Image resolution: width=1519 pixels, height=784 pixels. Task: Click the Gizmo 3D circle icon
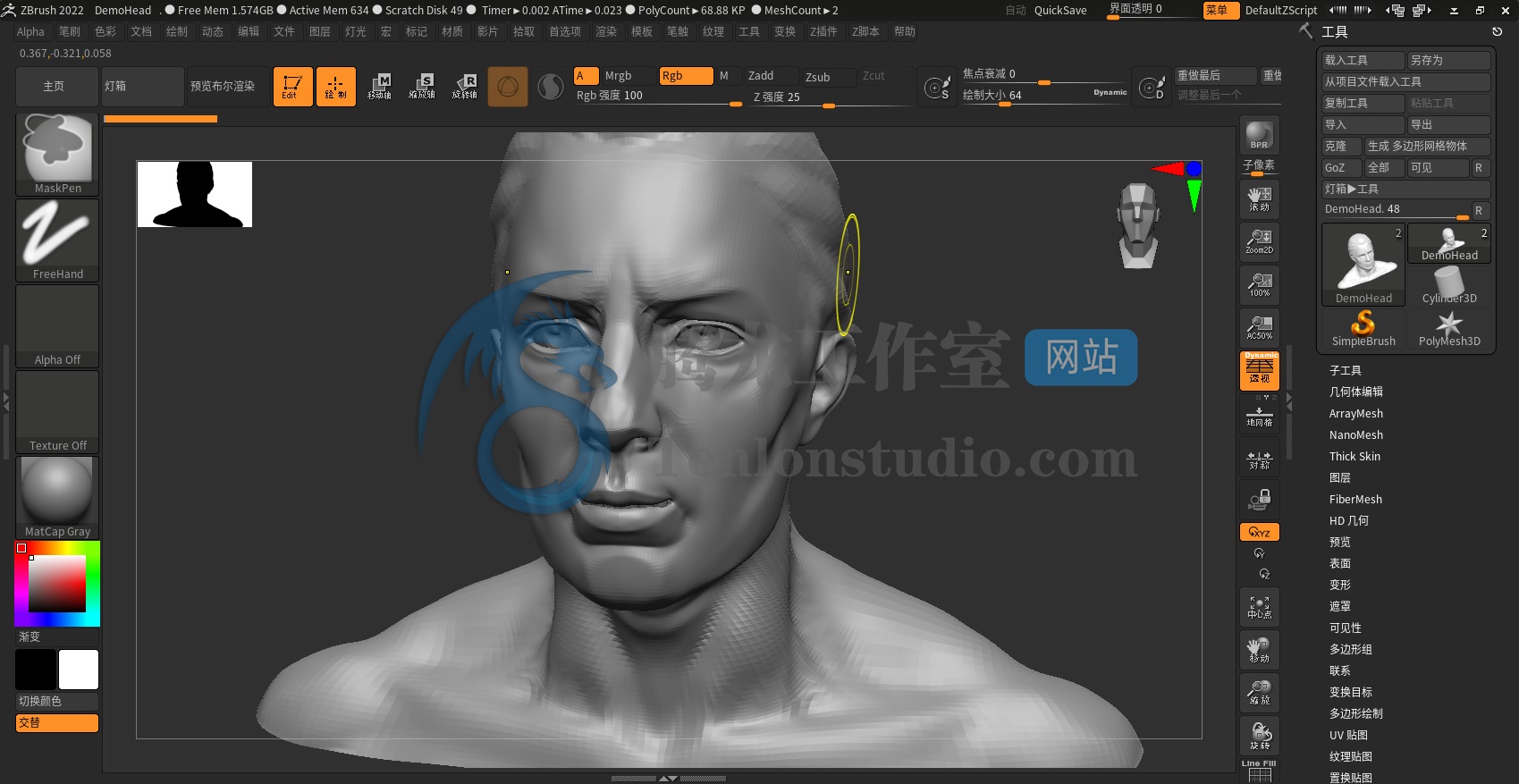point(508,87)
